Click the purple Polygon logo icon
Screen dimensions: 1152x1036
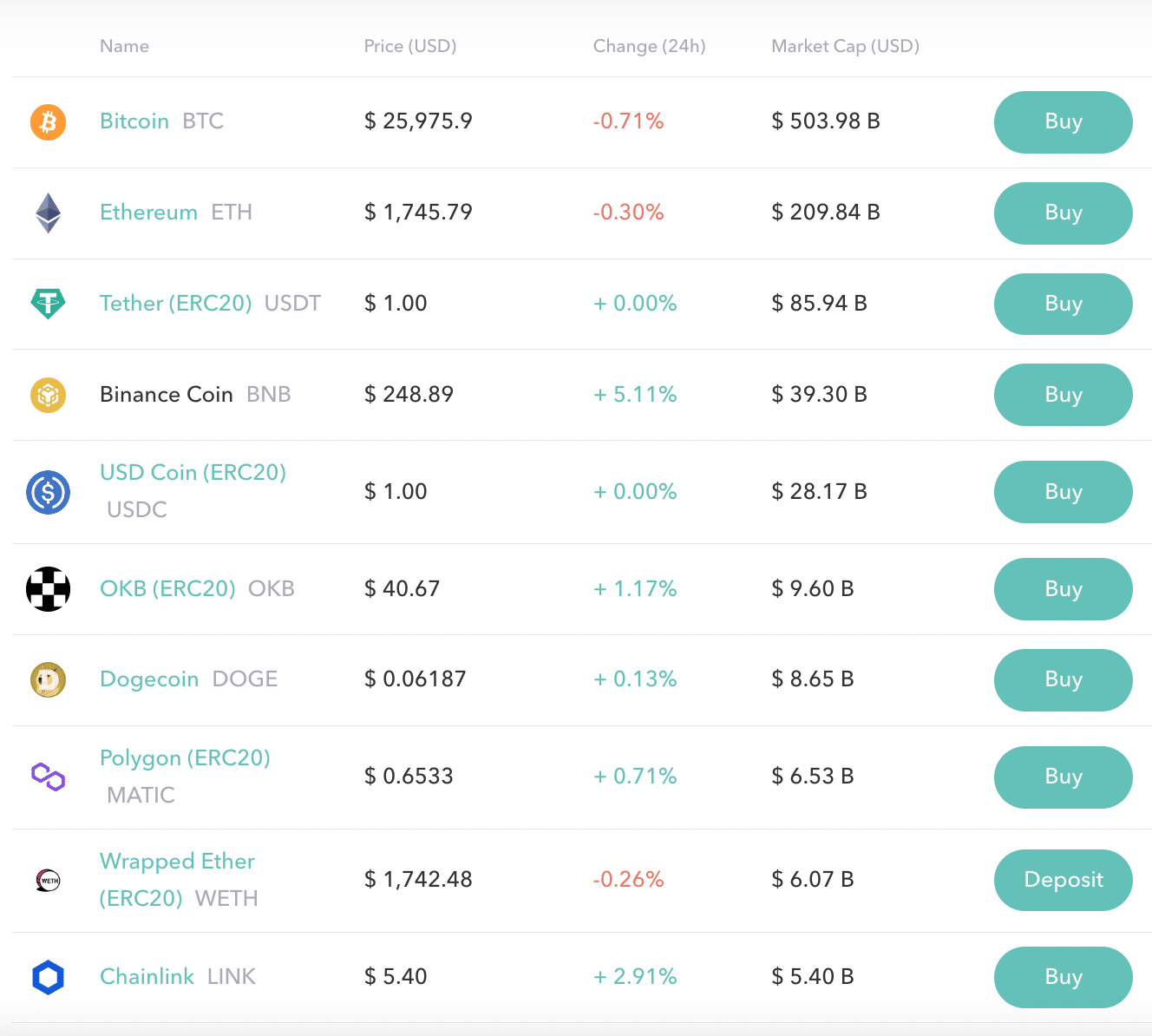pyautogui.click(x=49, y=777)
